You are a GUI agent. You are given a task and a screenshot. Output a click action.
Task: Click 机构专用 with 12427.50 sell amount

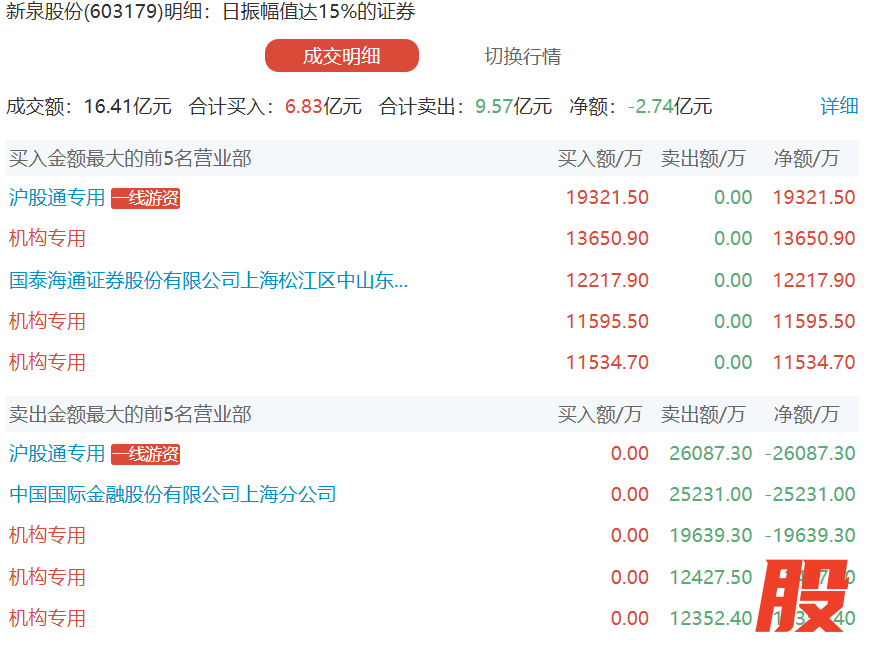pos(47,577)
